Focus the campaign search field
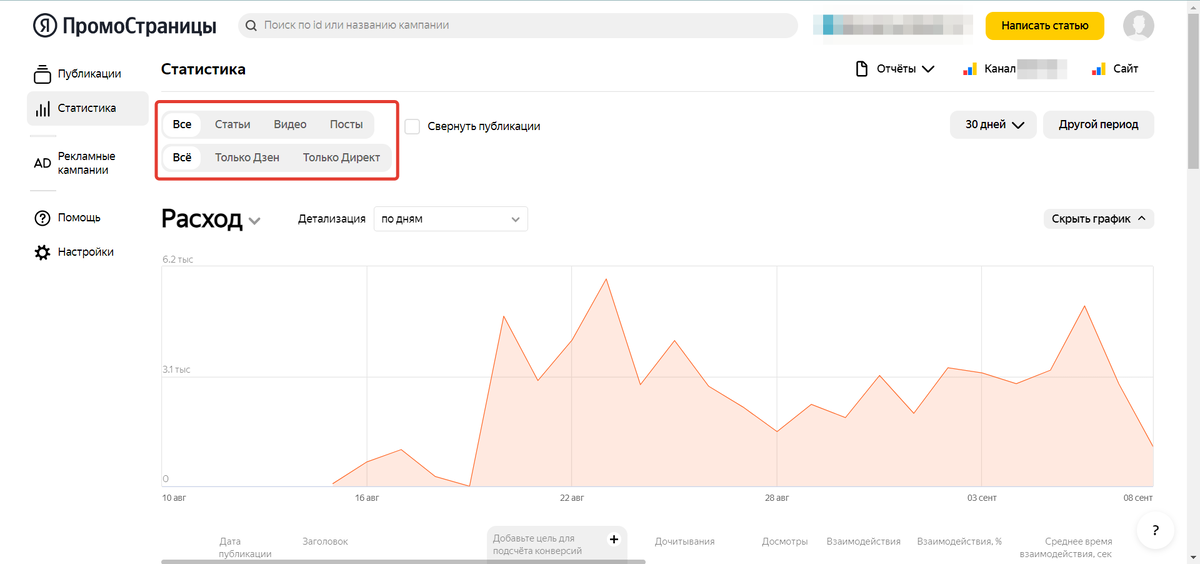The height and width of the screenshot is (564, 1200). pyautogui.click(x=518, y=25)
